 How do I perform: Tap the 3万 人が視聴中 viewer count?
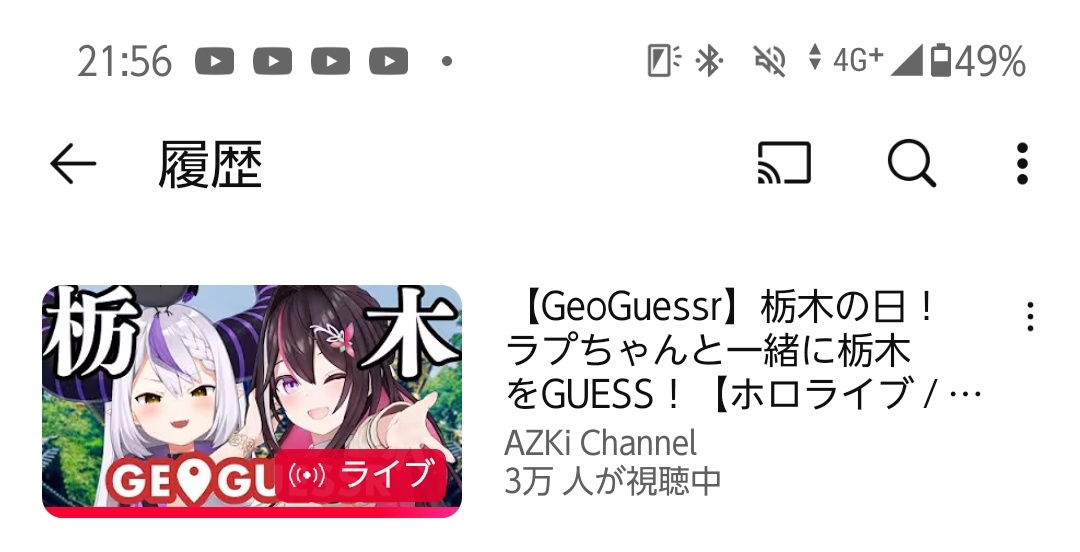[x=612, y=480]
